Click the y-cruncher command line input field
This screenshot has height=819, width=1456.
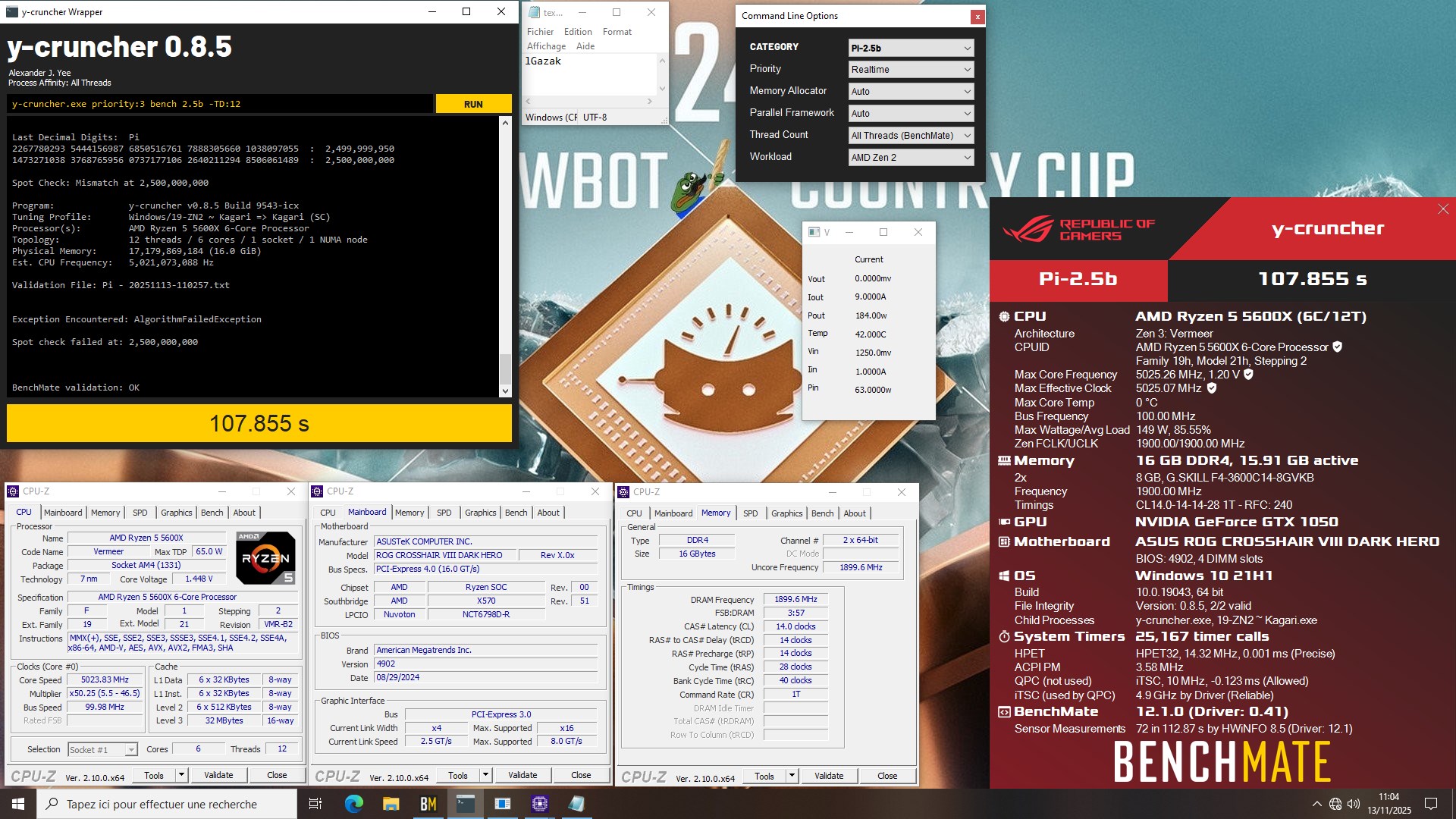coord(220,104)
